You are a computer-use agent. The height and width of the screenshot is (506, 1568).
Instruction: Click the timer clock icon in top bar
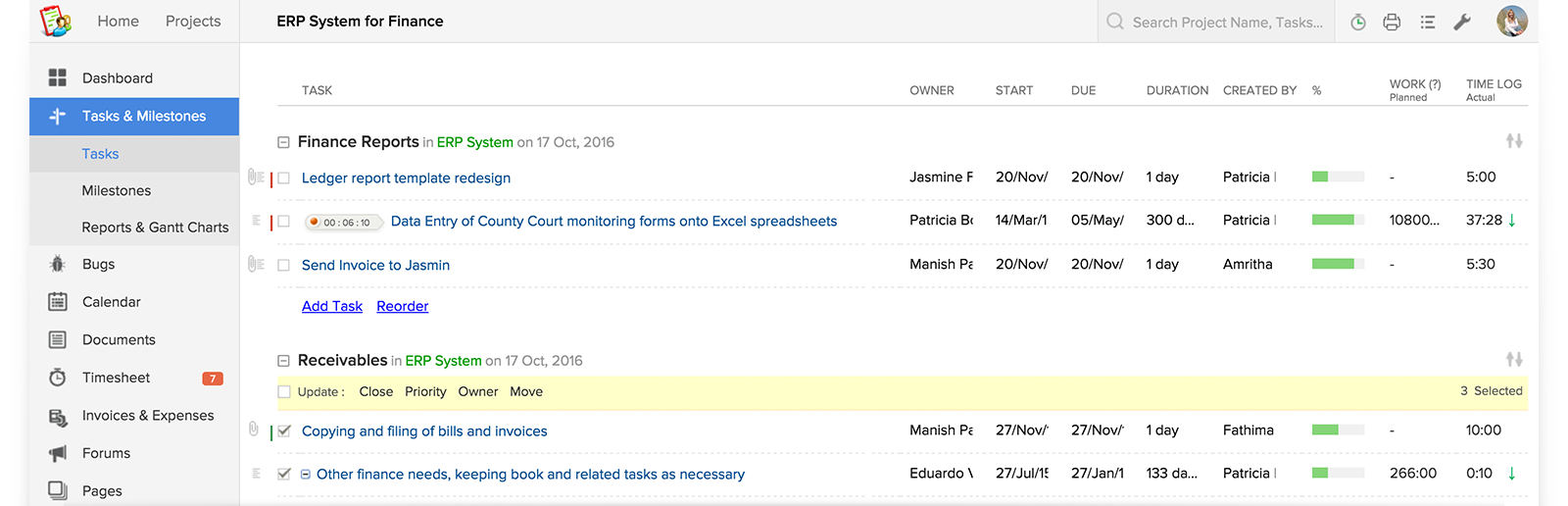point(1357,22)
